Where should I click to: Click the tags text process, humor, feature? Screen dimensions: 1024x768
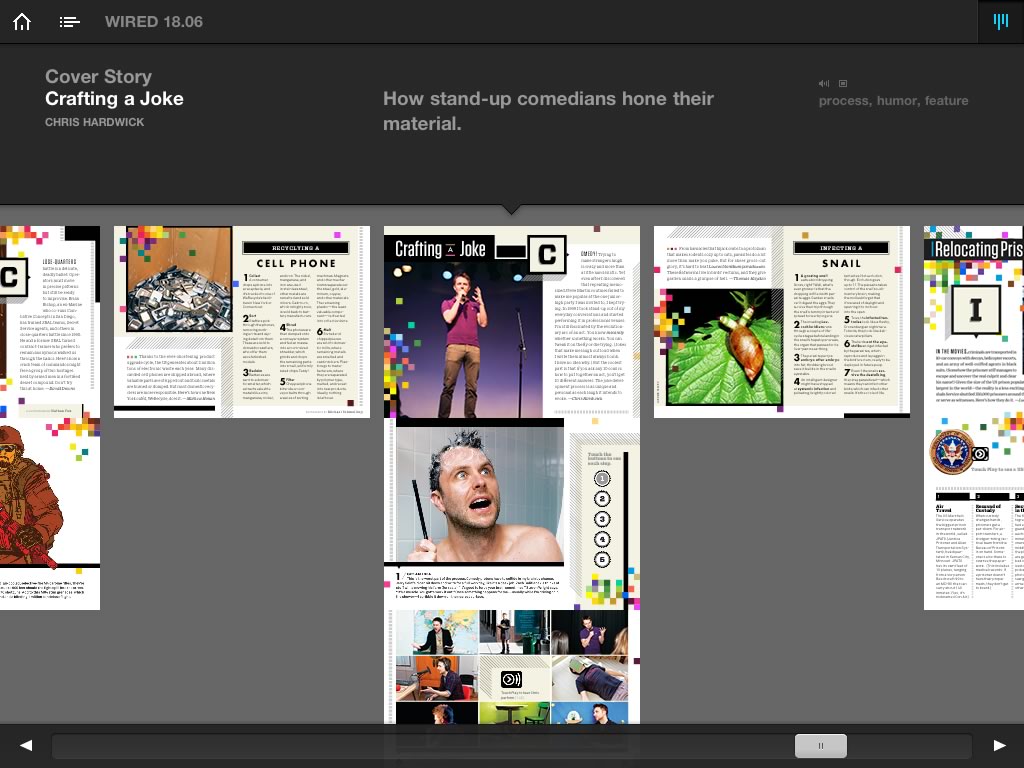tap(893, 101)
